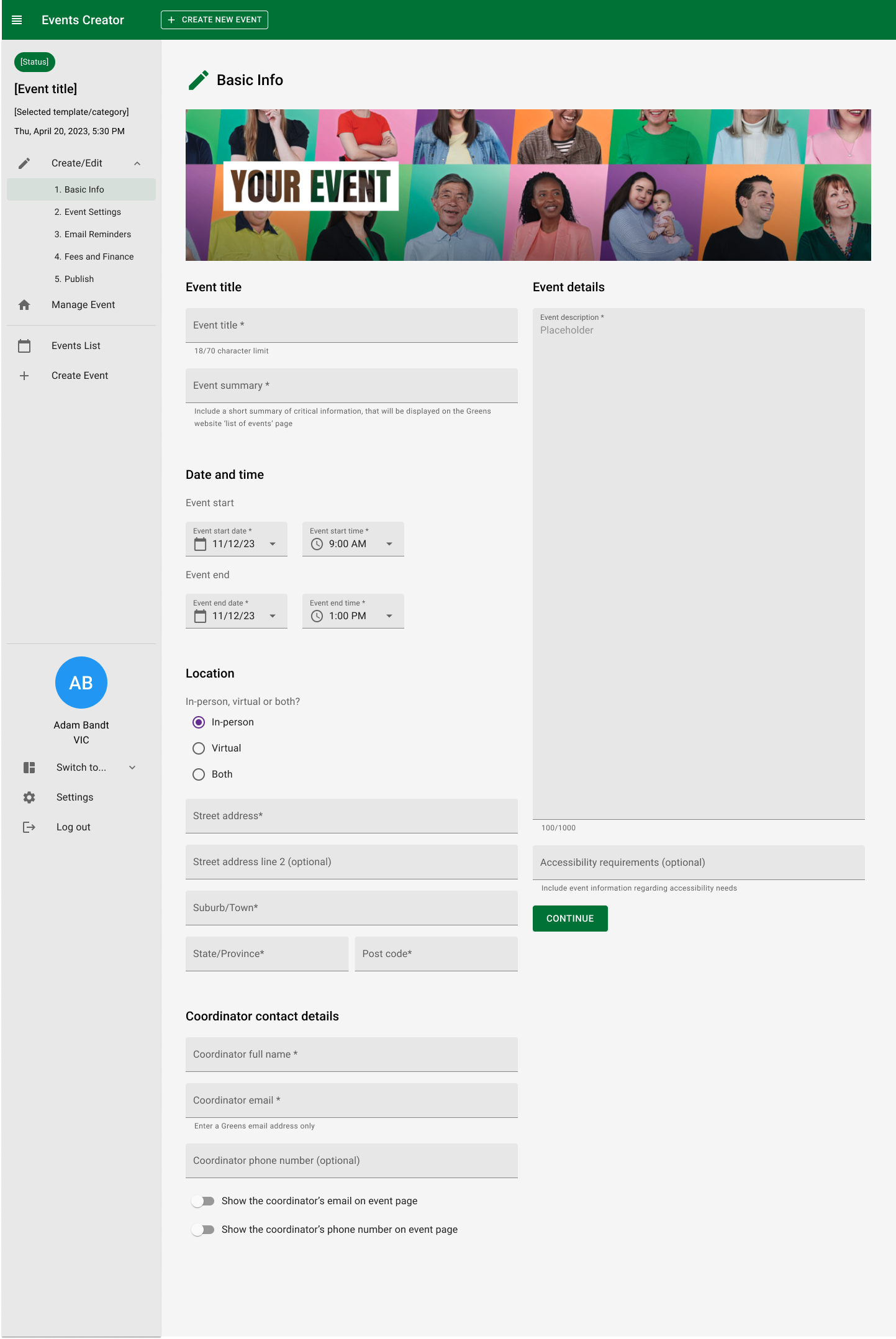Click the Status badge

click(35, 62)
